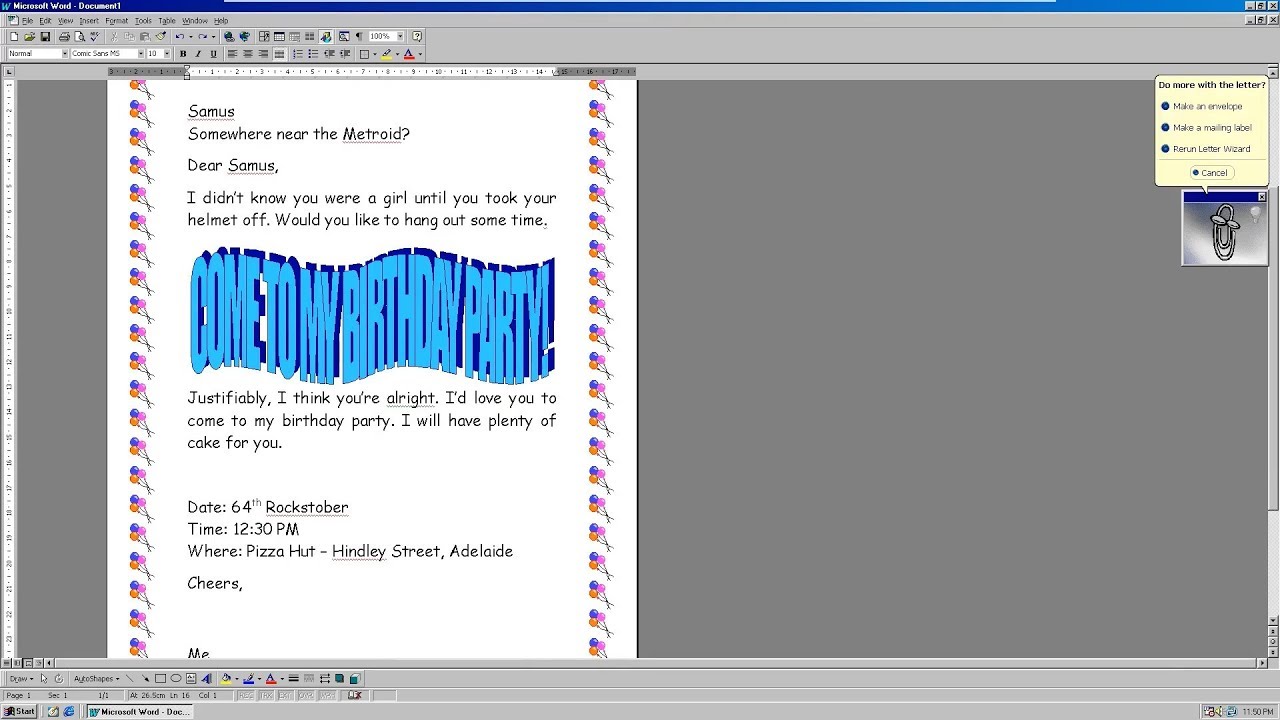Toggle Italic formatting
Screen dimensions: 1280x720
click(x=198, y=54)
